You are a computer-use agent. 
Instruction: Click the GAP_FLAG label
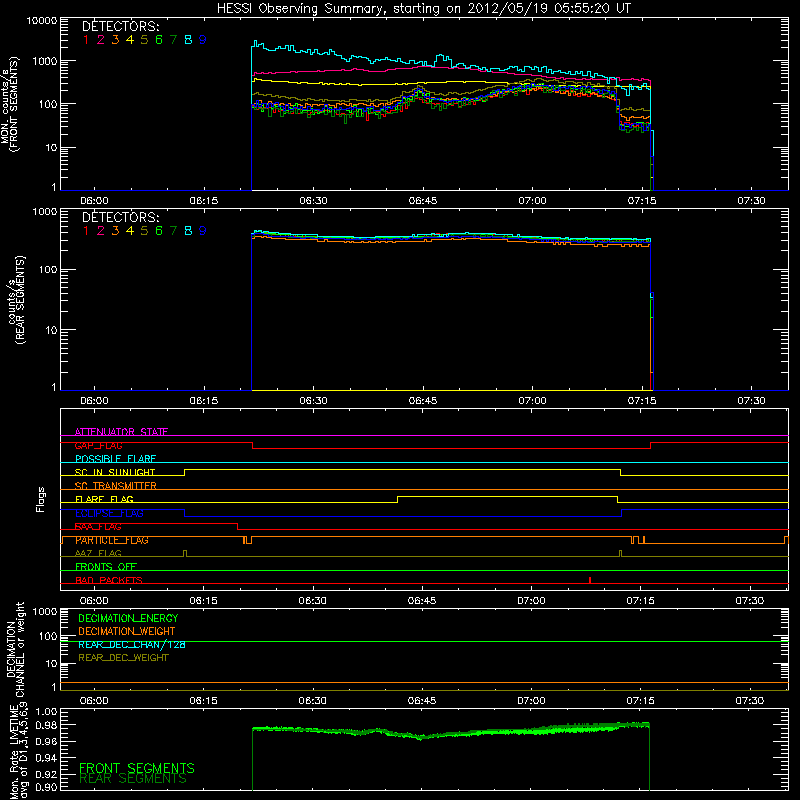click(98, 445)
